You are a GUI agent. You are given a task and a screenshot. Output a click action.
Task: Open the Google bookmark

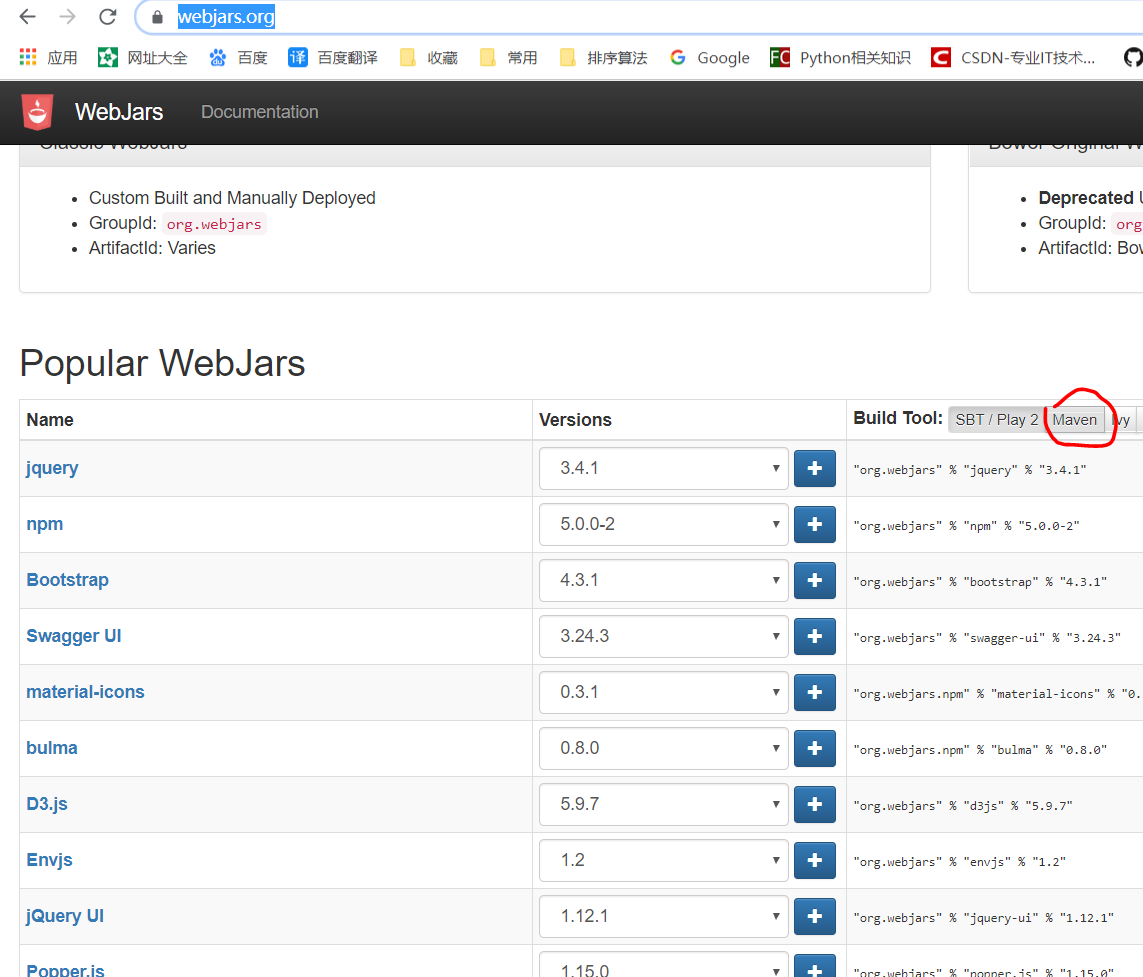(709, 58)
